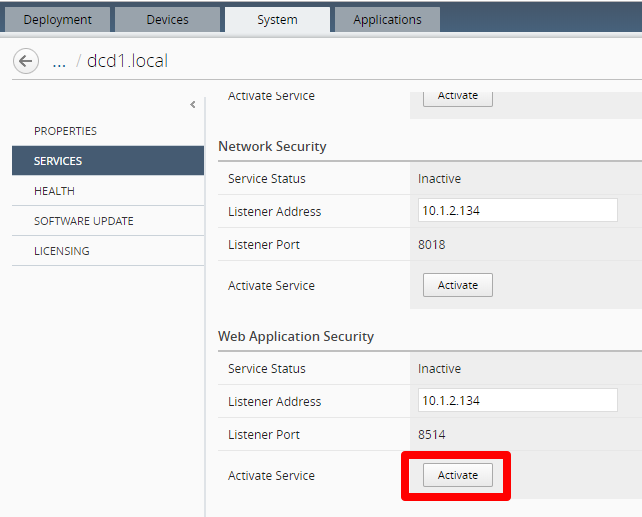The width and height of the screenshot is (642, 517).
Task: Switch to the Devices tab
Action: 167,20
